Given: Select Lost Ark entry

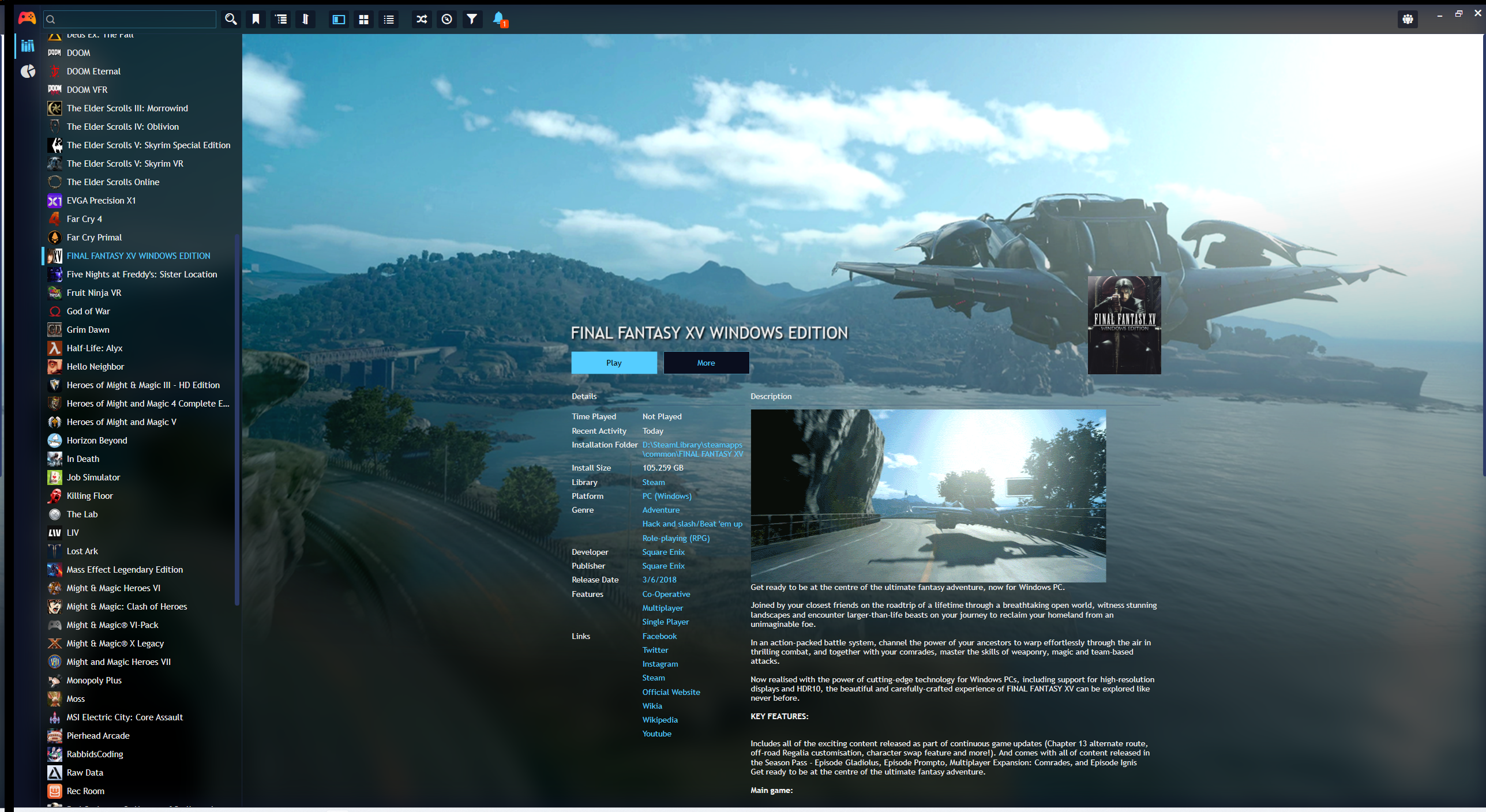Looking at the screenshot, I should [141, 551].
